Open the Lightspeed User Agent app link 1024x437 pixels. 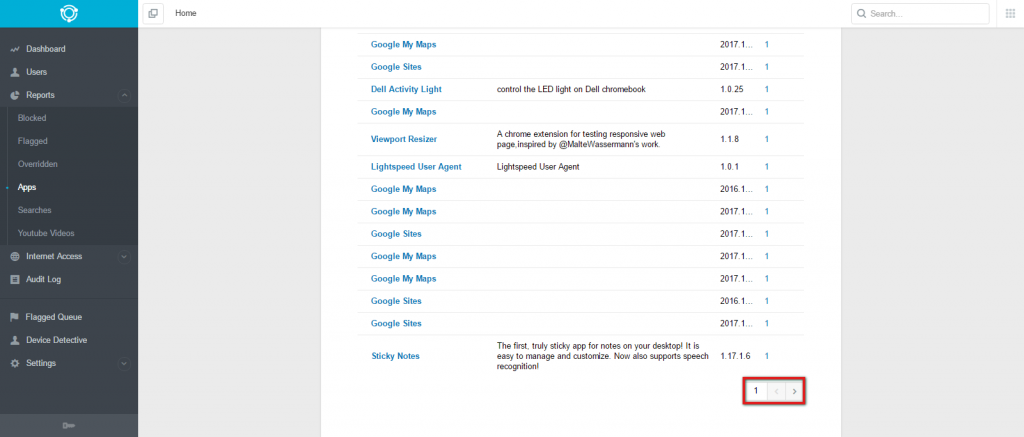coord(416,167)
